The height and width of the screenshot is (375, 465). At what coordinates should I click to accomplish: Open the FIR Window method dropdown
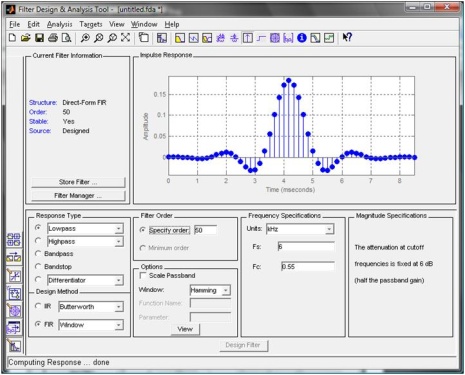click(x=91, y=325)
